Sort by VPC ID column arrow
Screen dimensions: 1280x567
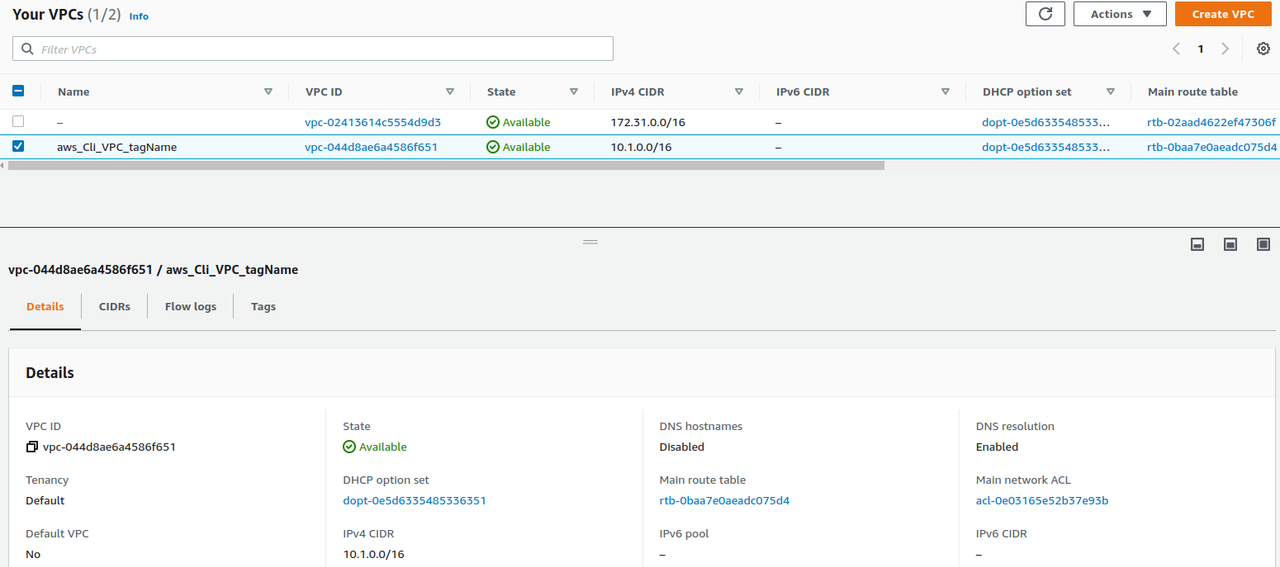click(450, 92)
